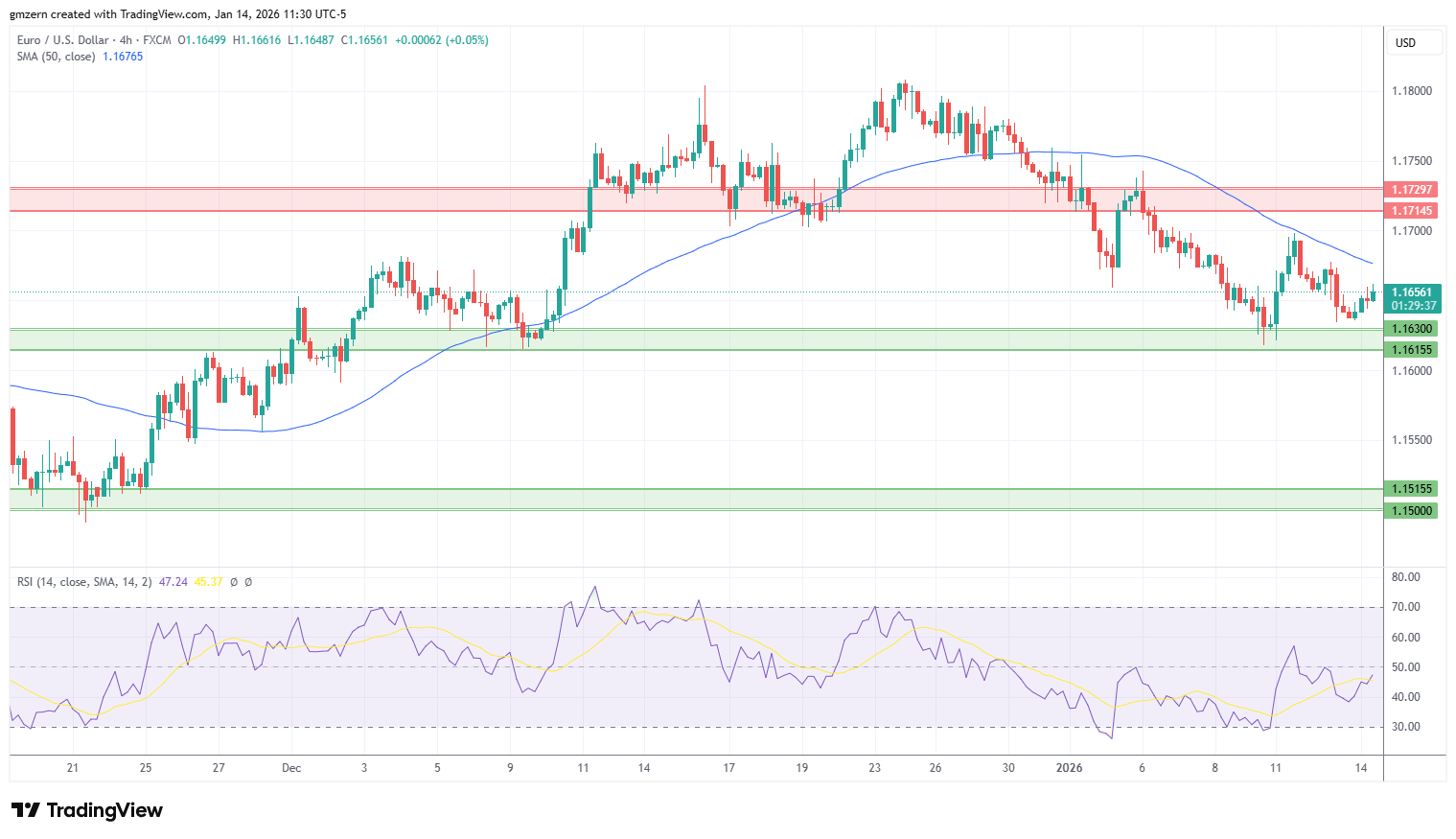The height and width of the screenshot is (839, 1456).
Task: Click the 17 date label on time axis
Action: (729, 768)
